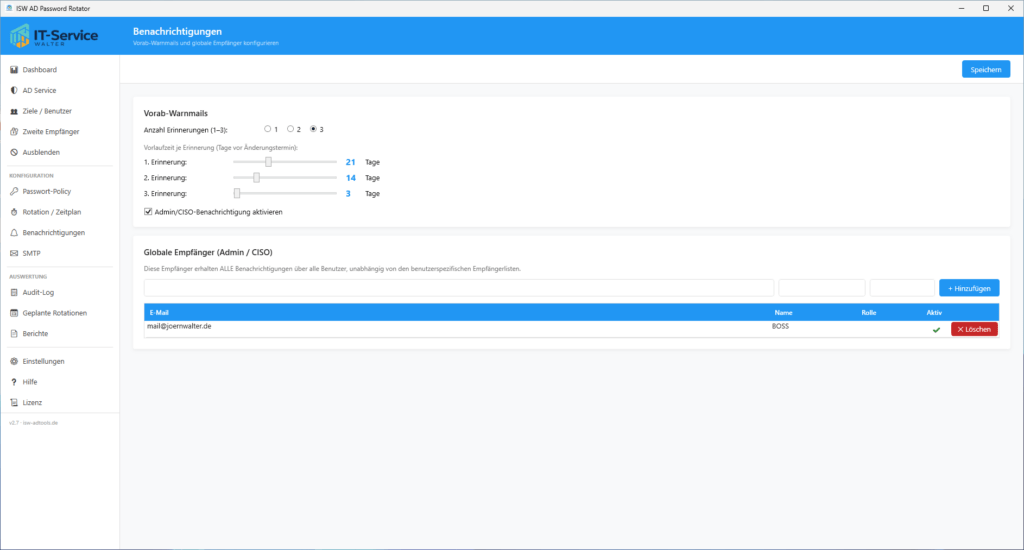Click the 1. Erinnerung slider thumb
The height and width of the screenshot is (550, 1024).
click(x=268, y=162)
